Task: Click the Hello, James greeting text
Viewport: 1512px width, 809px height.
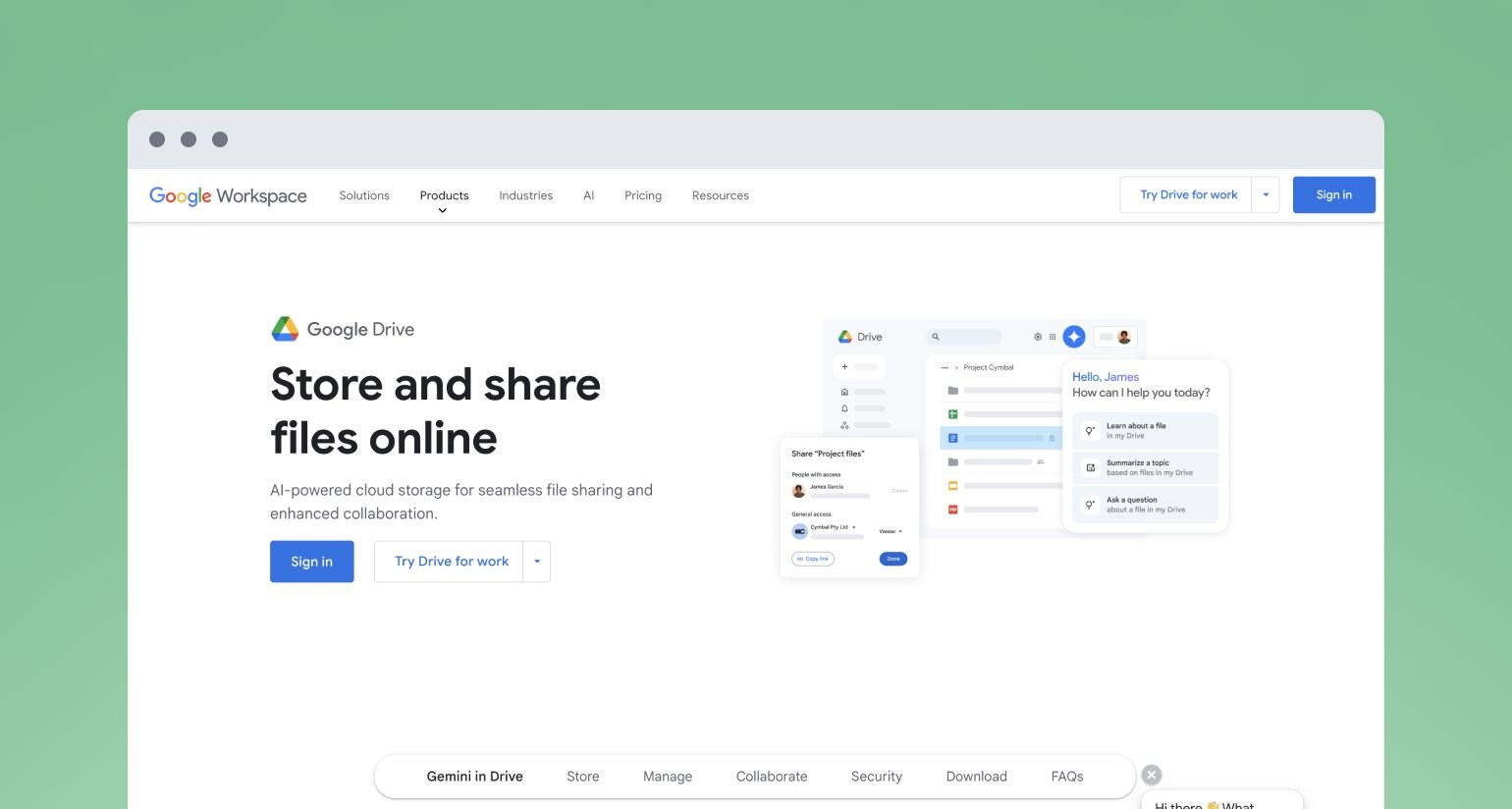Action: pyautogui.click(x=1106, y=377)
